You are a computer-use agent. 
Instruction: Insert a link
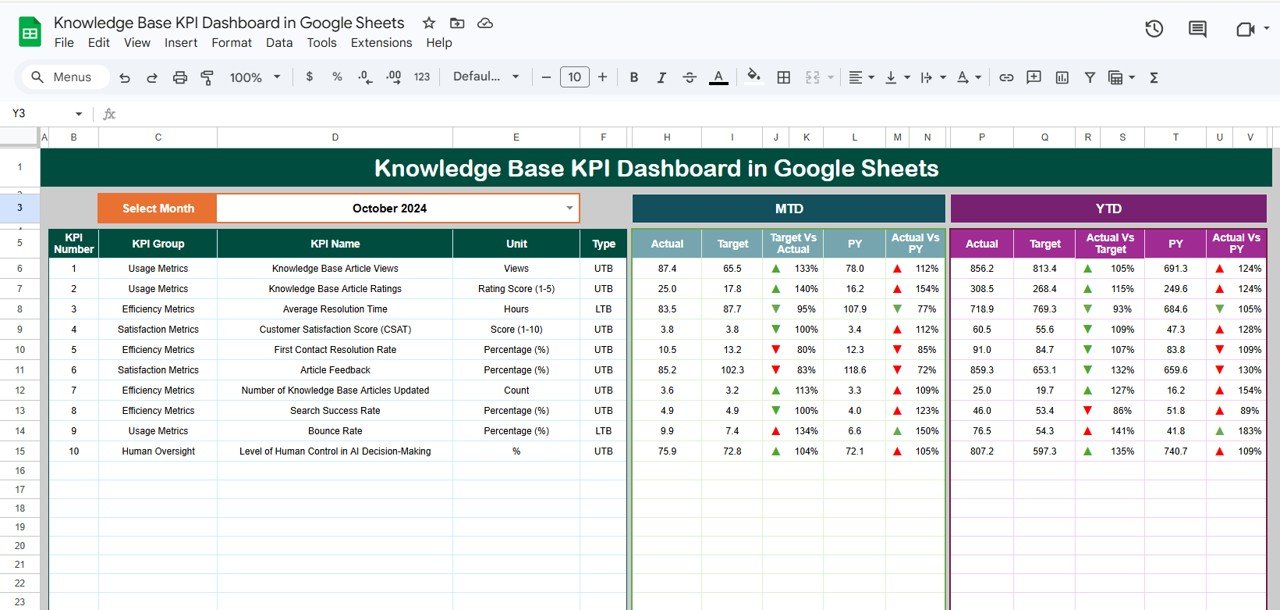pyautogui.click(x=1006, y=77)
